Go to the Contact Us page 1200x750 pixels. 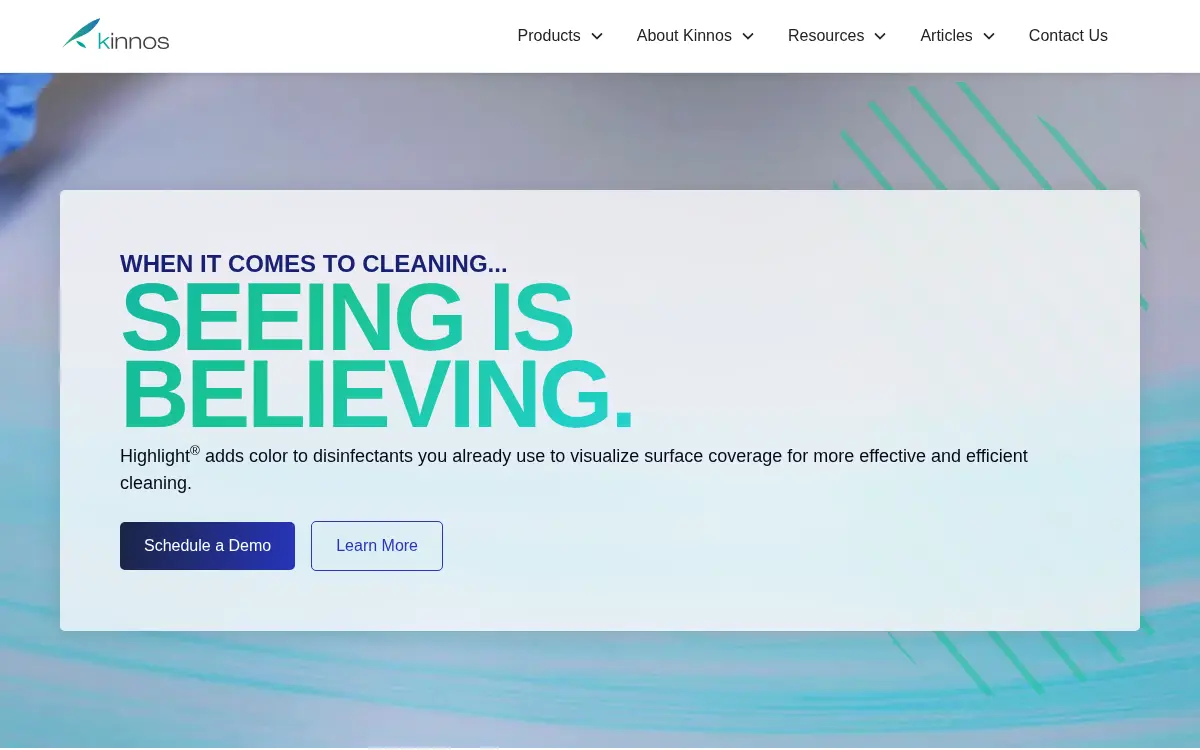1068,36
